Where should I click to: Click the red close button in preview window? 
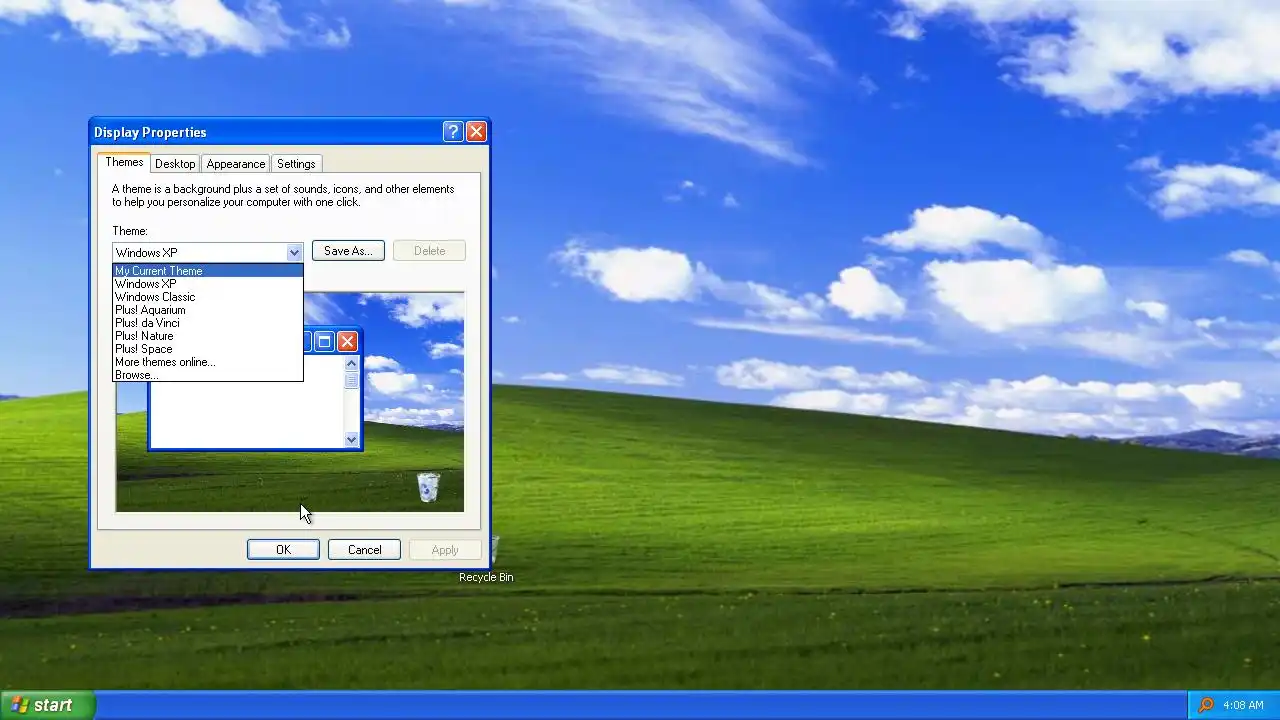(x=347, y=342)
